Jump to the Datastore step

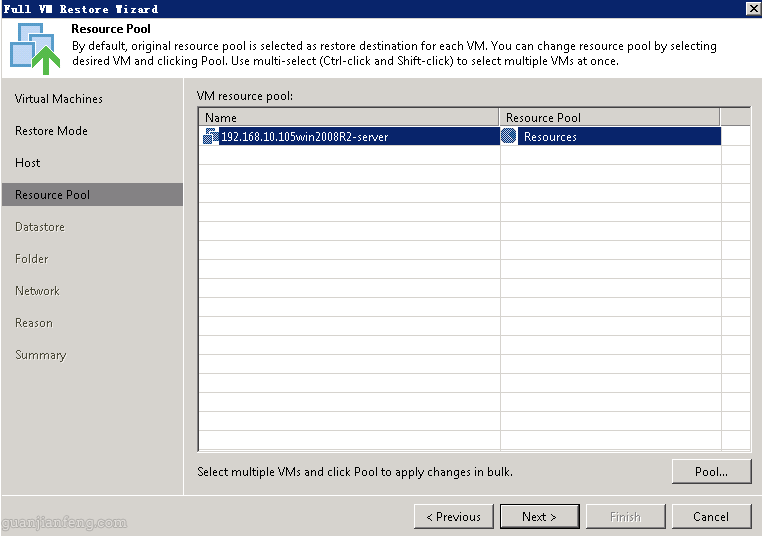[x=40, y=227]
